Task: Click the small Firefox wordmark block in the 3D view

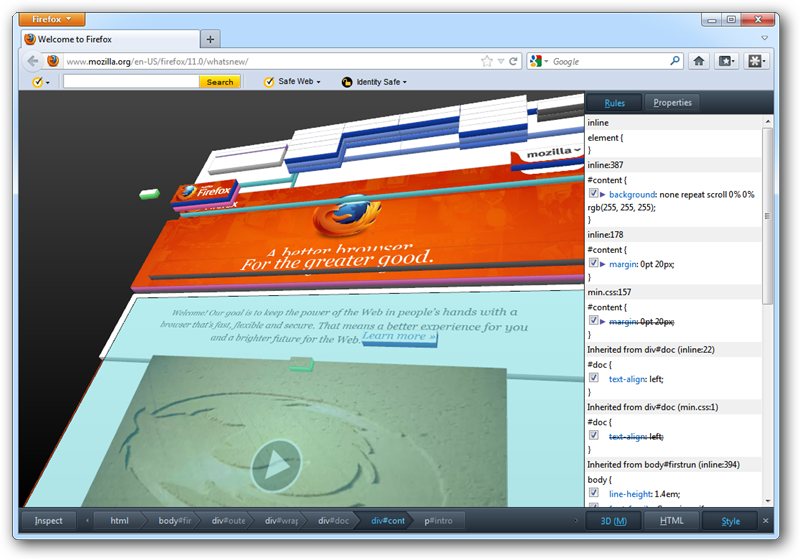Action: click(x=205, y=192)
